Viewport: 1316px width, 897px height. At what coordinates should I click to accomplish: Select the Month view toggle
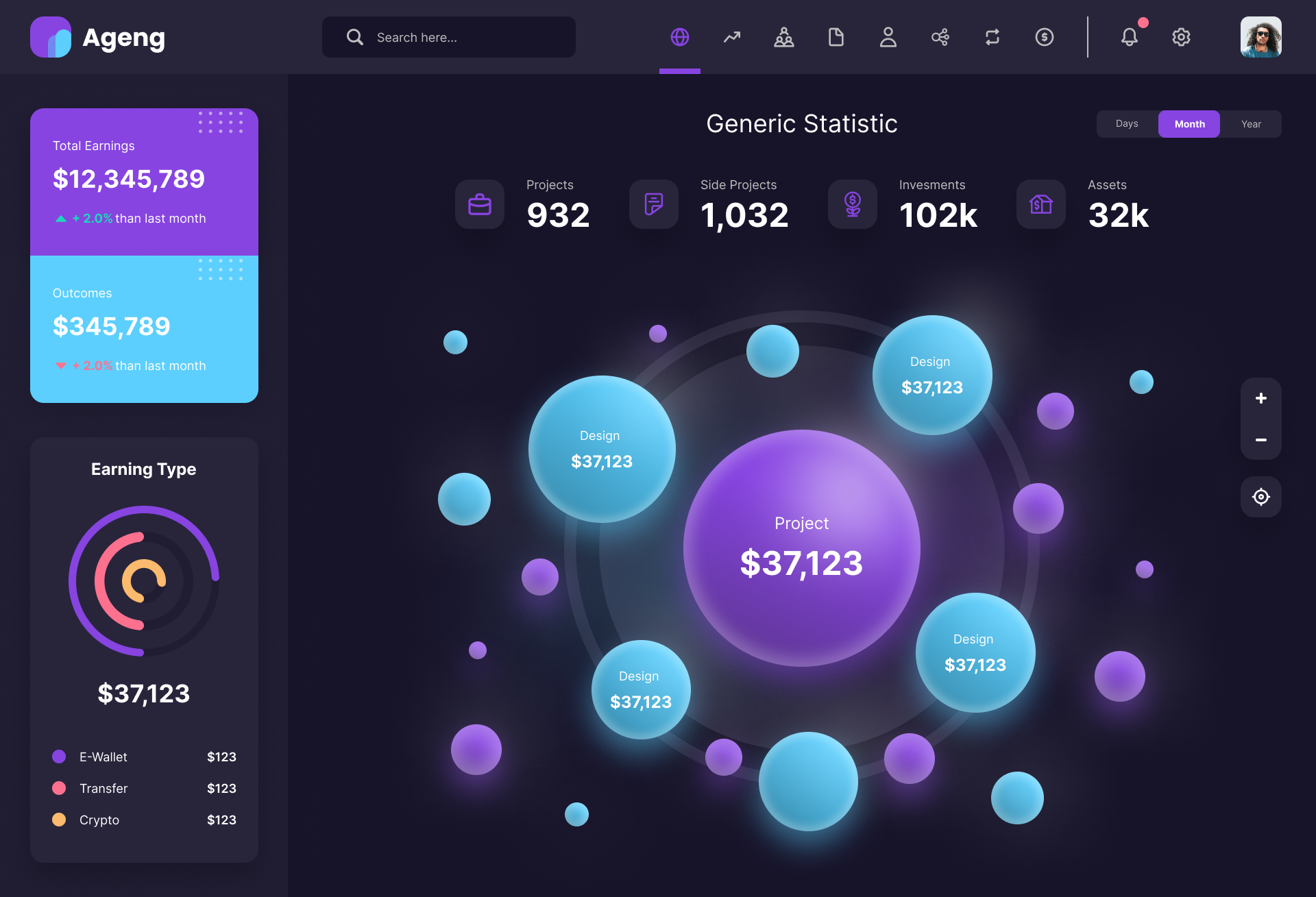(x=1189, y=123)
